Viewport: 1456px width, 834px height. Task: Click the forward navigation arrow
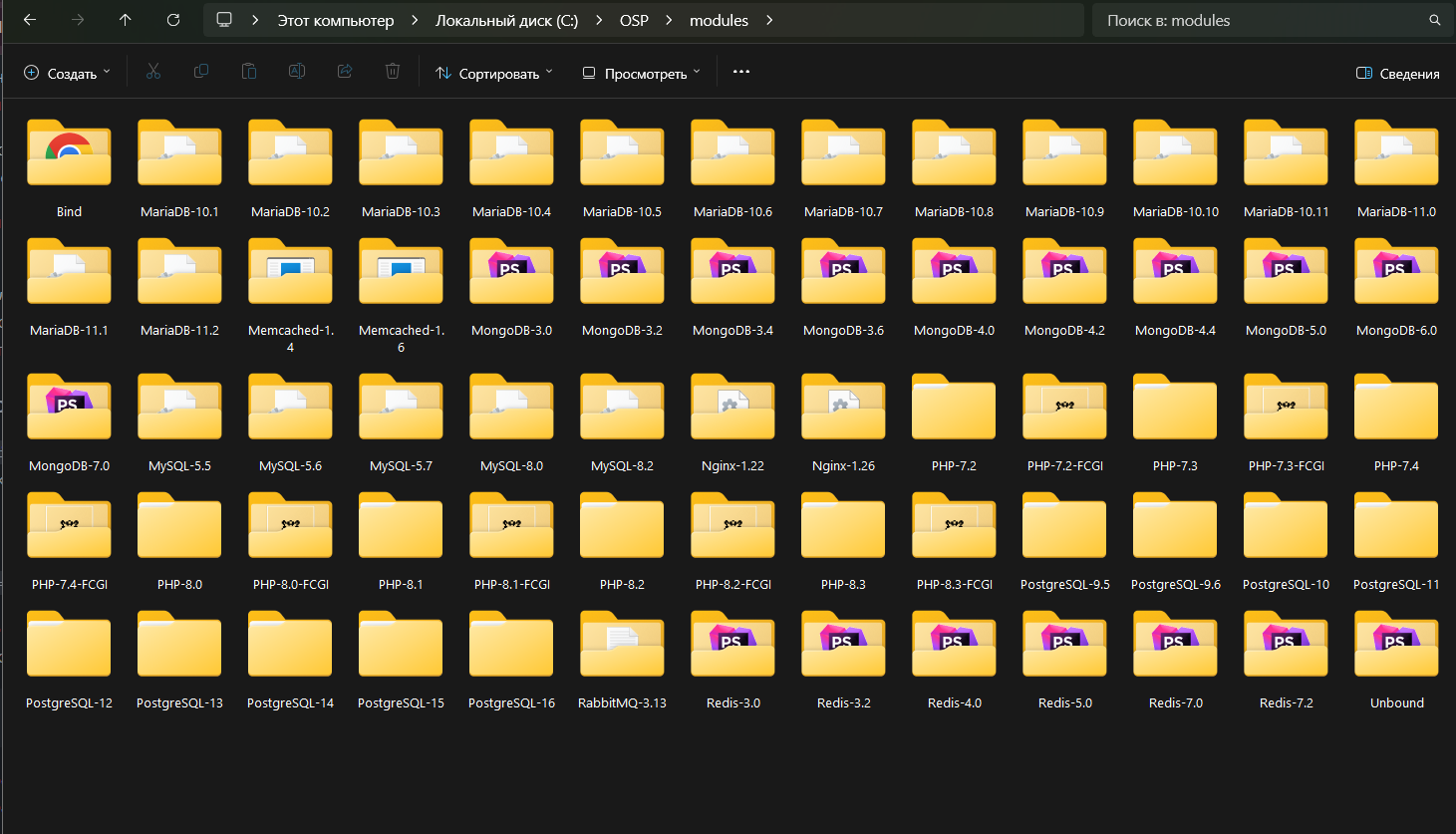coord(78,20)
